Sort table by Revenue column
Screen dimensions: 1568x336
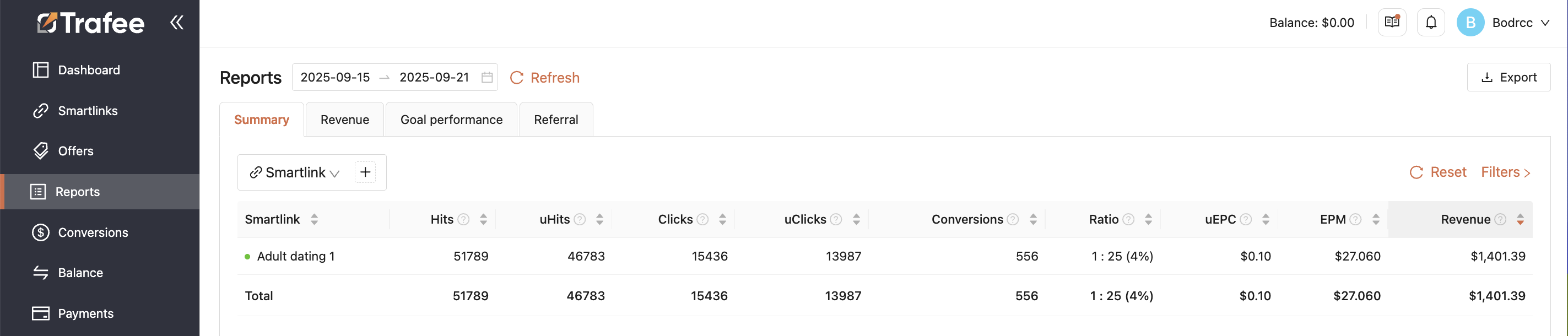(1520, 219)
